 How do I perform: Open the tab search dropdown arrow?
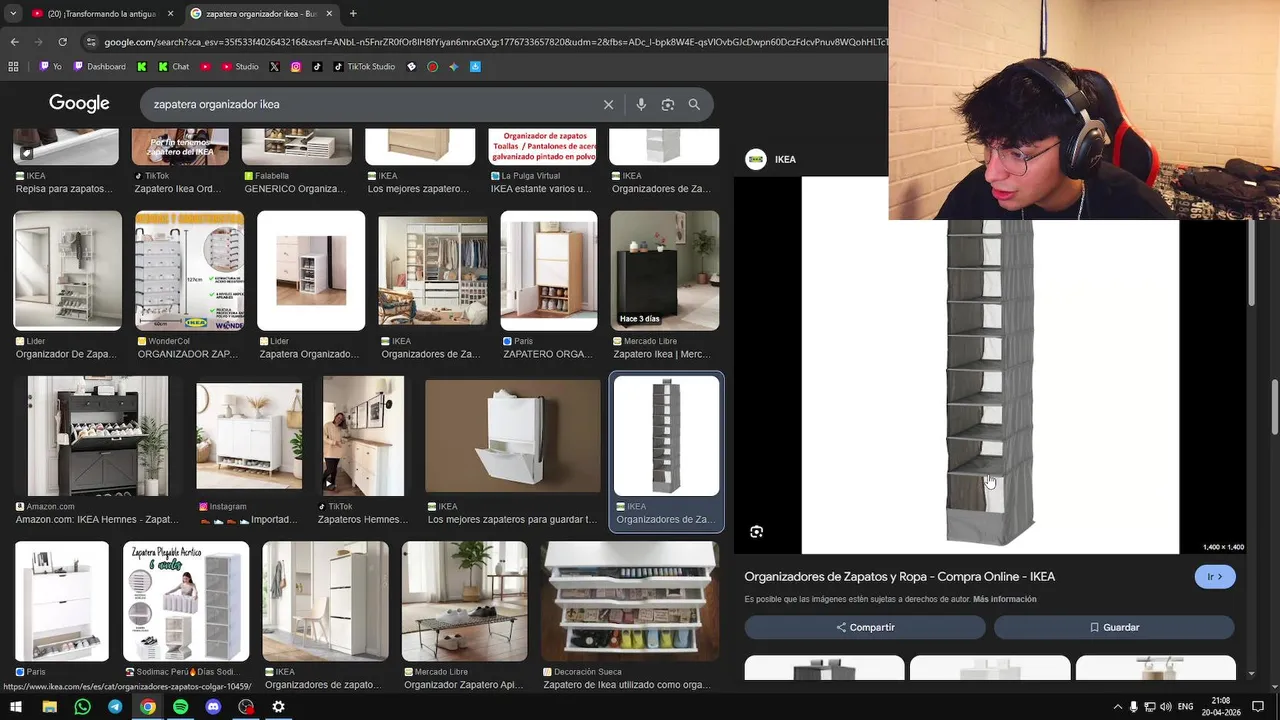click(13, 13)
